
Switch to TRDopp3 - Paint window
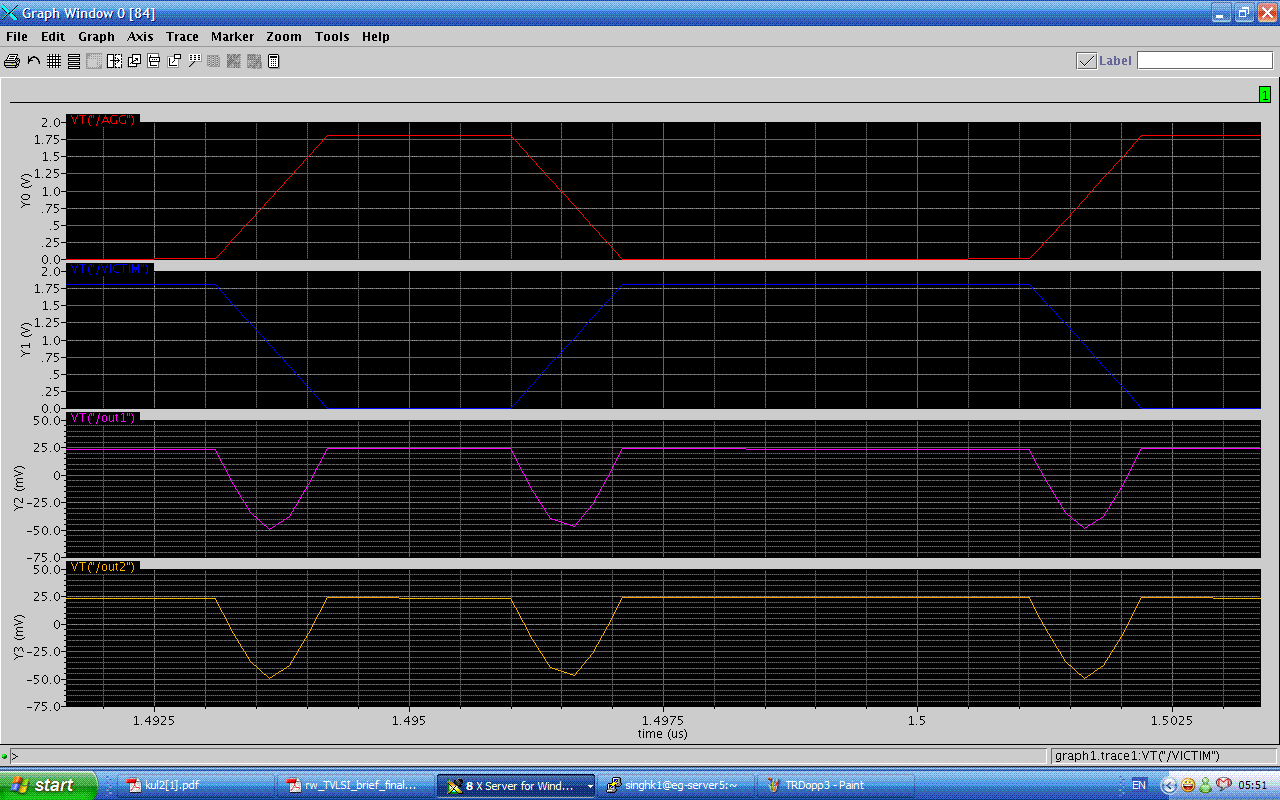(836, 786)
